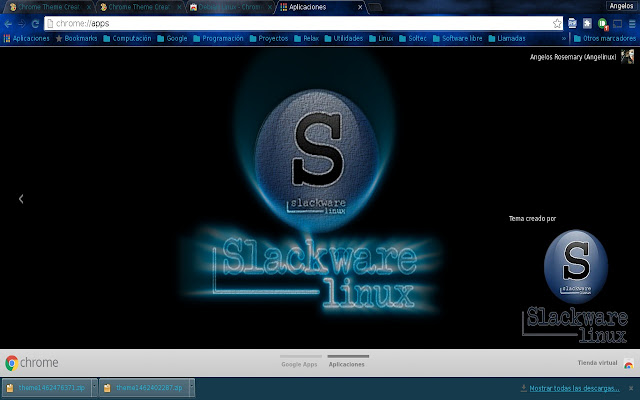Close the downloads bar

[631, 388]
